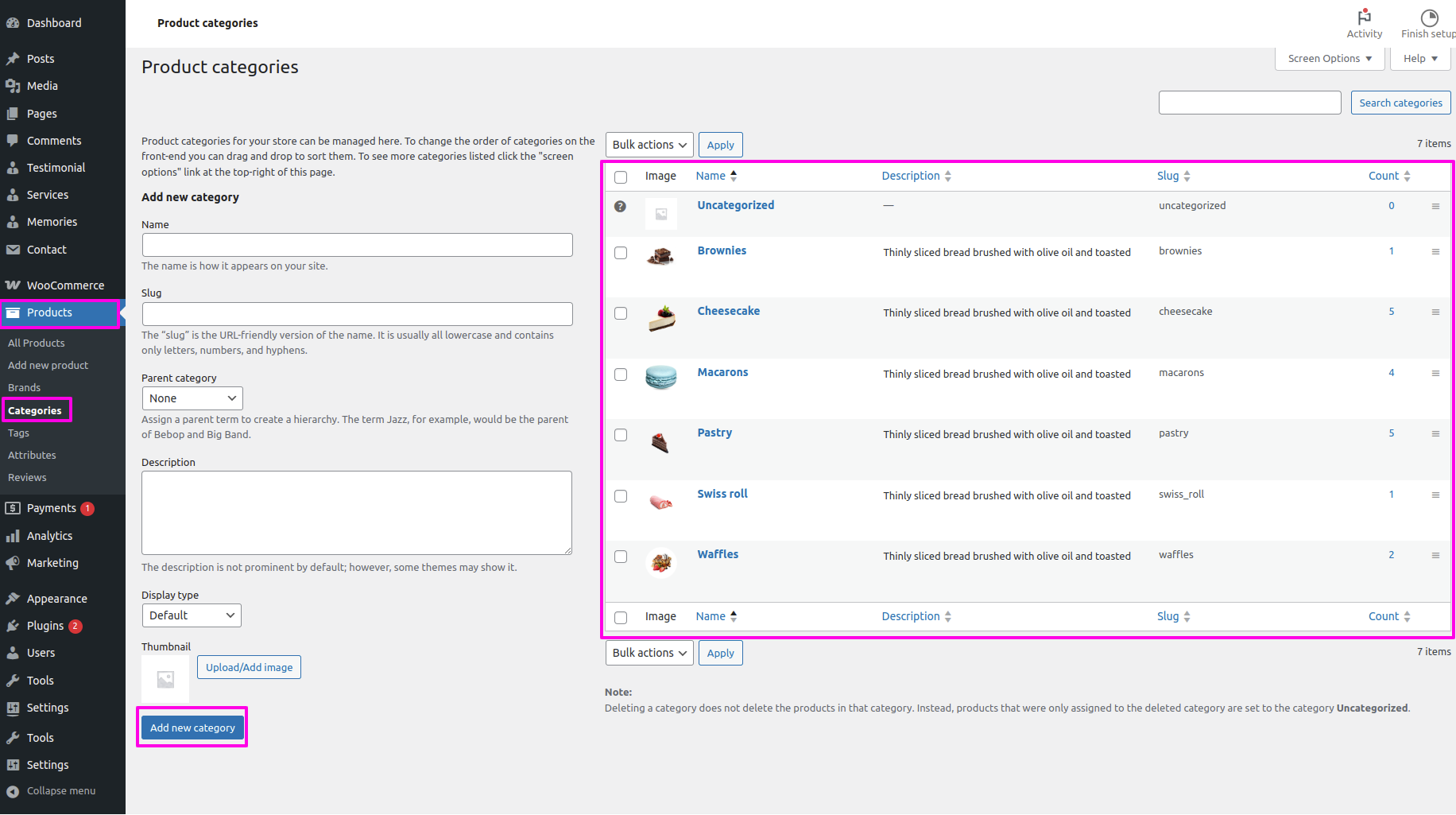This screenshot has width=1456, height=815.
Task: Click the Collapse menu arrow icon
Action: pos(13,791)
